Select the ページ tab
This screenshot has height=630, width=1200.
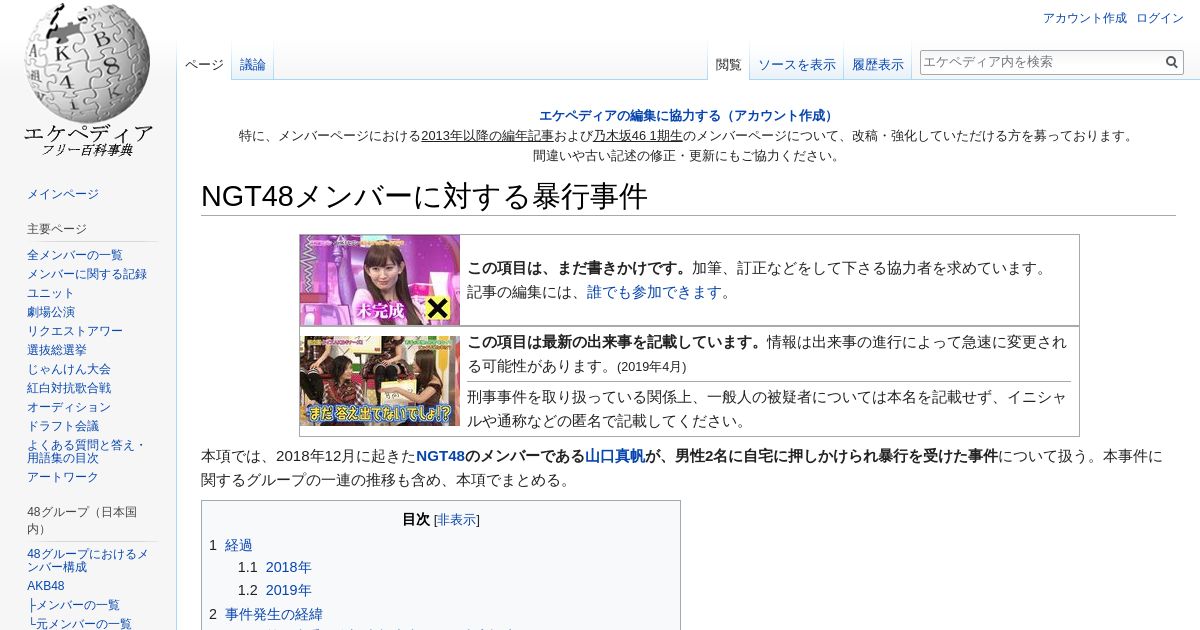[204, 64]
